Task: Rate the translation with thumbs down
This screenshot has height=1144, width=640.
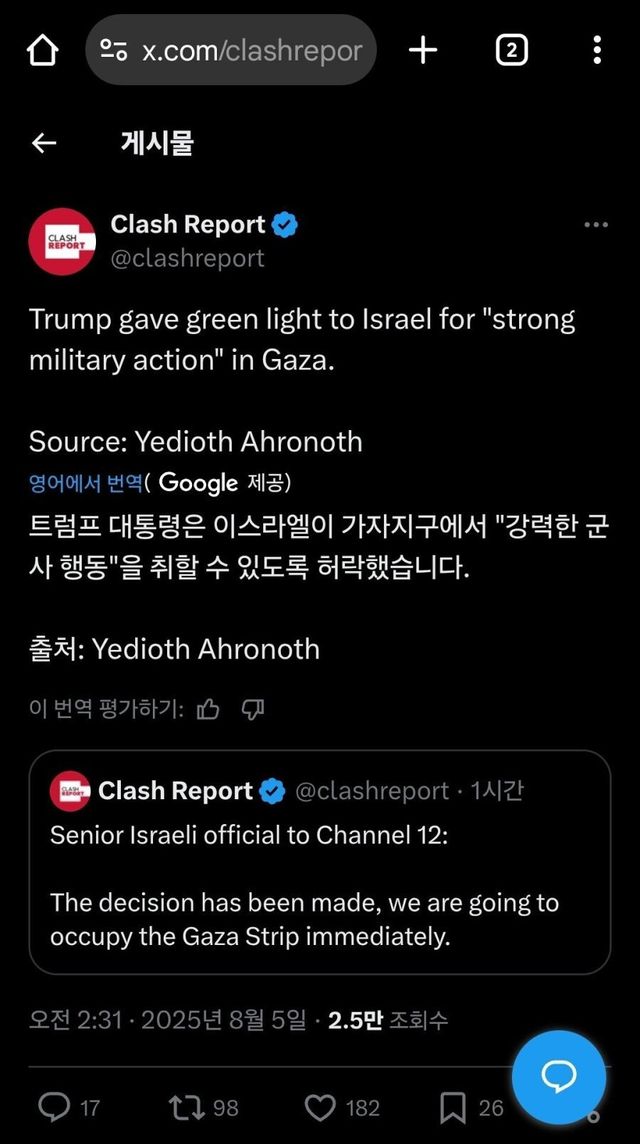Action: pyautogui.click(x=251, y=709)
